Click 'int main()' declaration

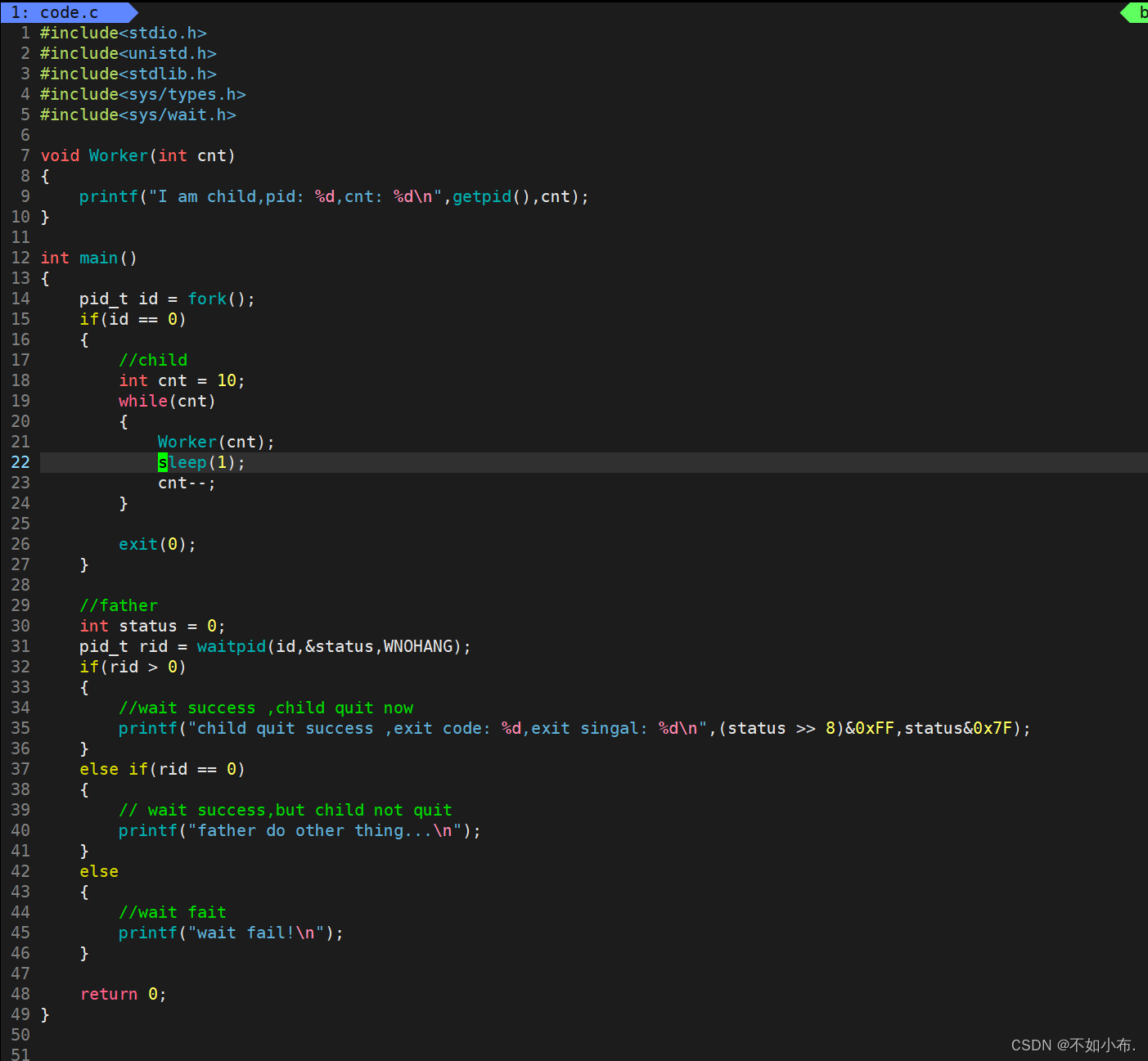[x=89, y=258]
